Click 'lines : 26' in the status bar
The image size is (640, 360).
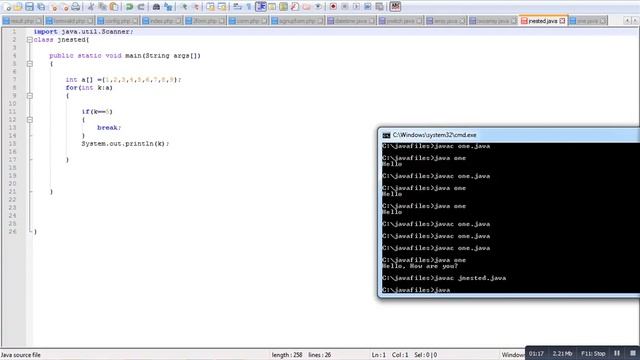pyautogui.click(x=320, y=355)
